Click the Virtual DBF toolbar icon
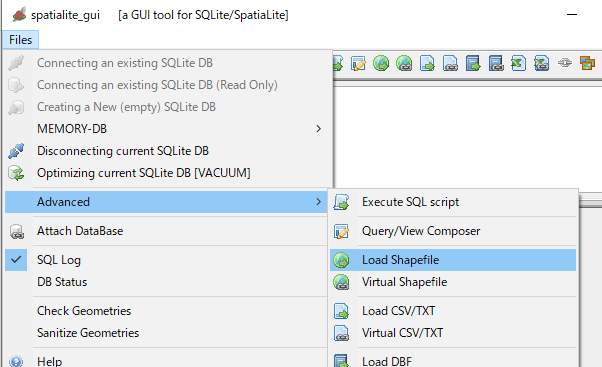The height and width of the screenshot is (367, 602). (496, 63)
